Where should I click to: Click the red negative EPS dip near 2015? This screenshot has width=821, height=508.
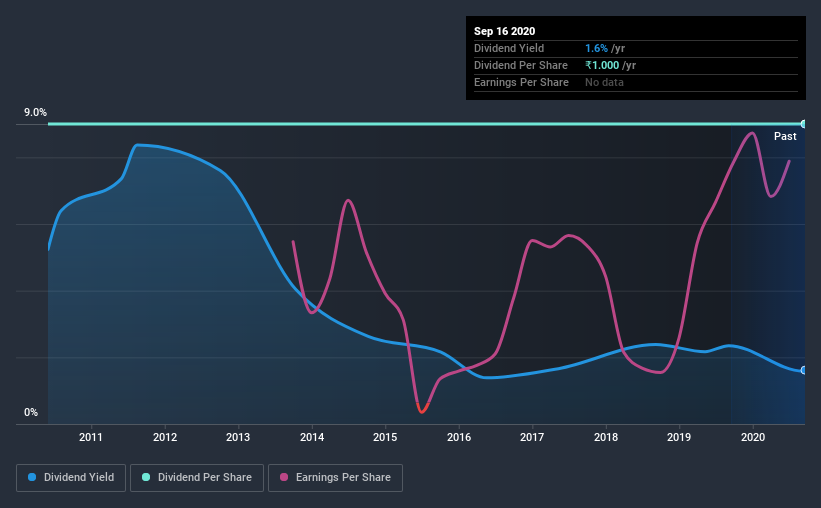pyautogui.click(x=422, y=408)
